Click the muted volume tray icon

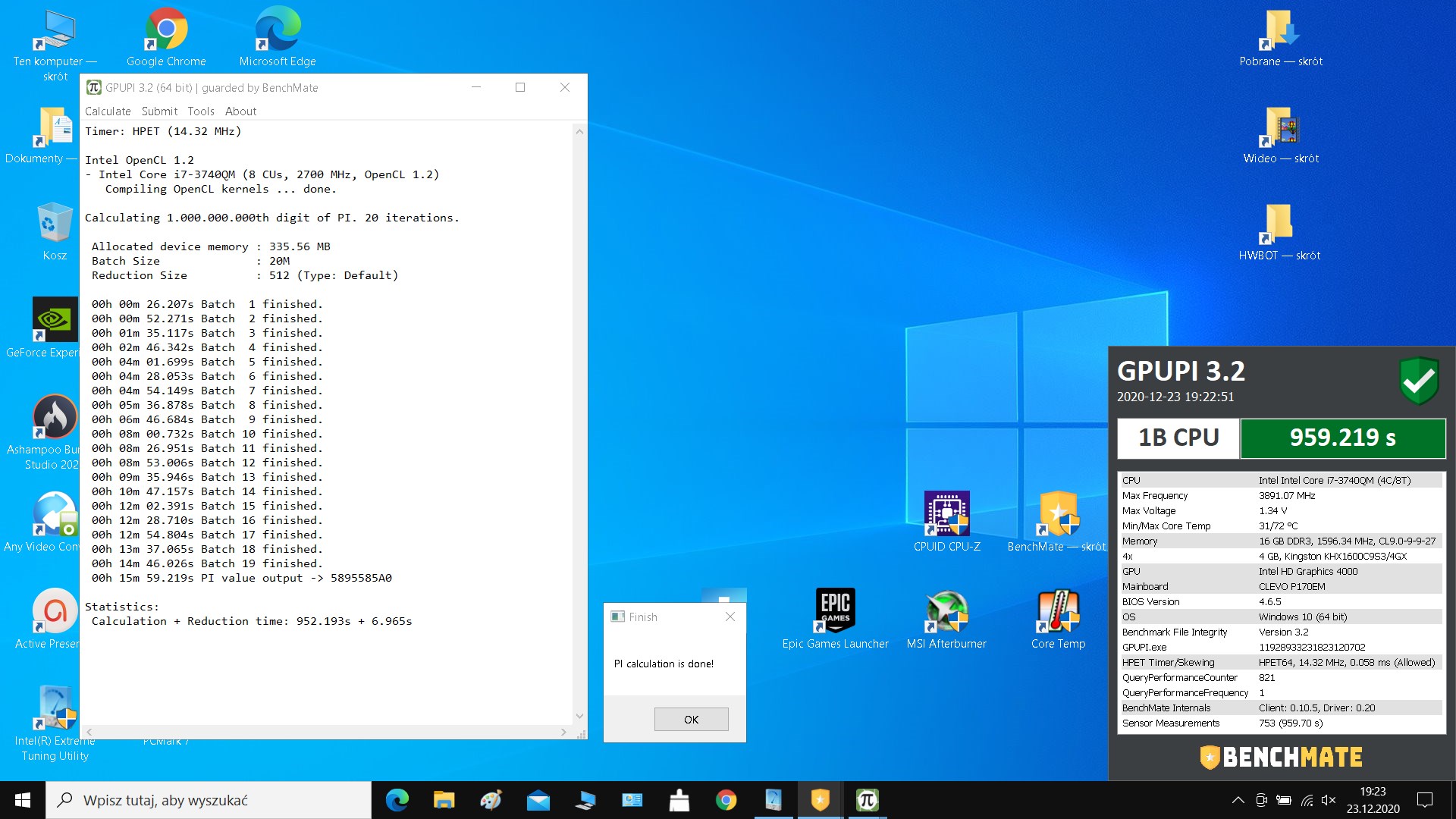pos(1329,800)
